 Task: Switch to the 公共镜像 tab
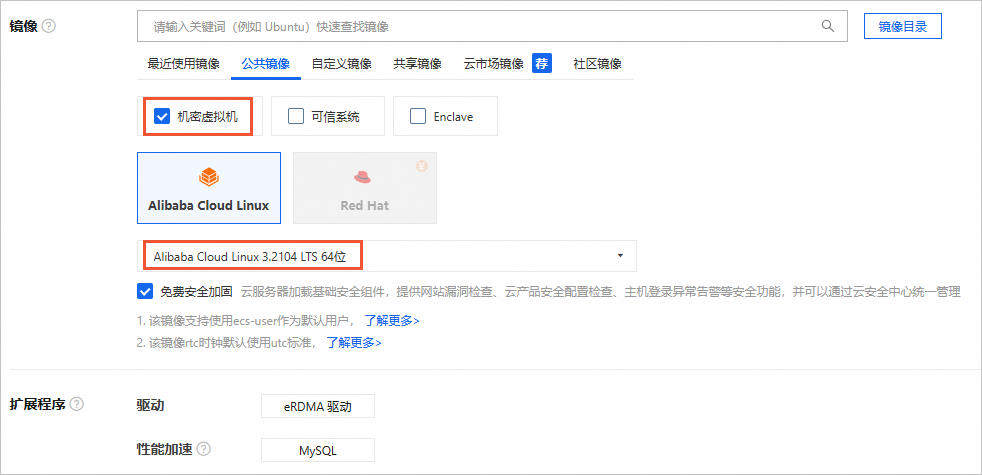[x=266, y=64]
